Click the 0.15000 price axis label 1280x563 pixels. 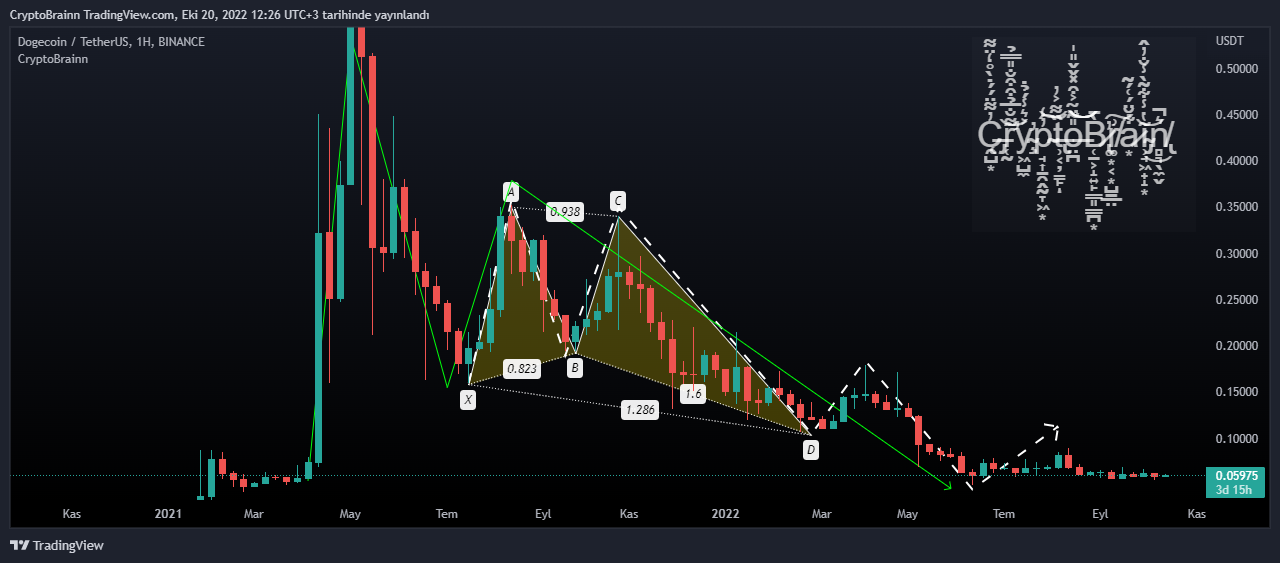1236,392
